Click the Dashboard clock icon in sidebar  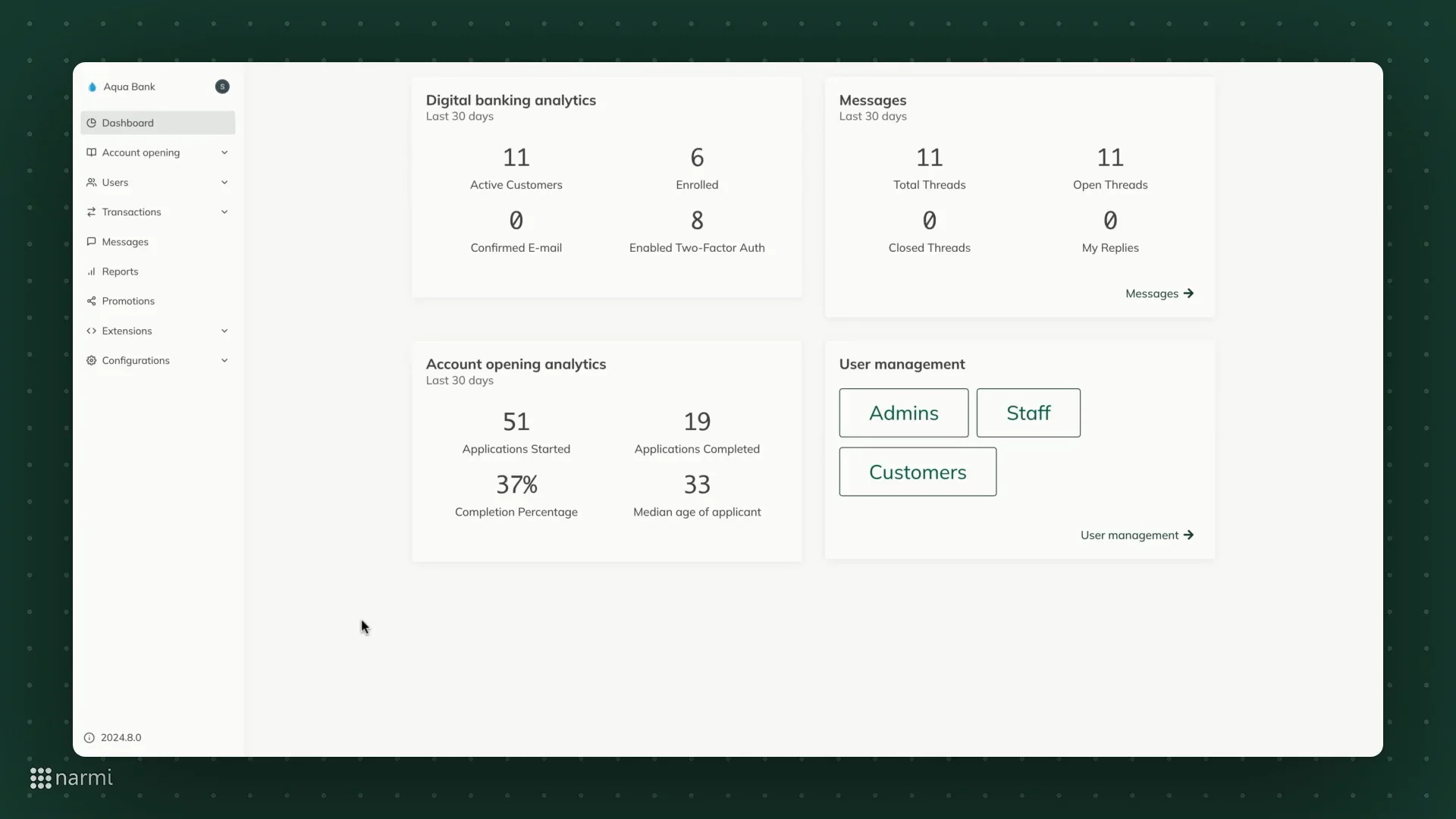(91, 123)
